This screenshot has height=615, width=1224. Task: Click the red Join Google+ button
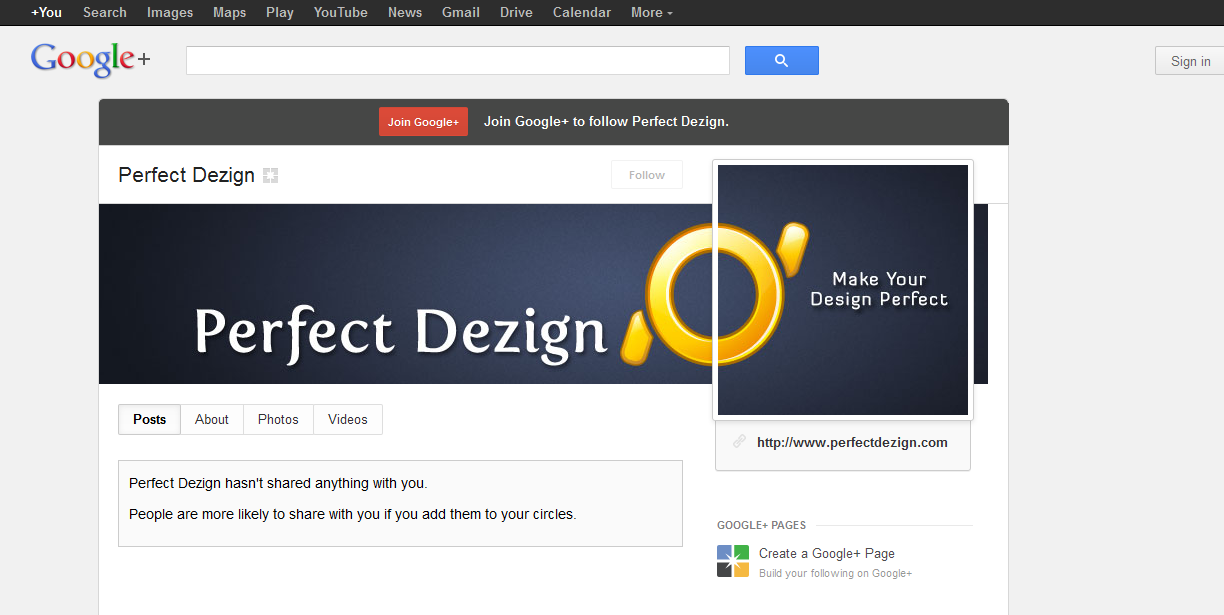[x=423, y=122]
